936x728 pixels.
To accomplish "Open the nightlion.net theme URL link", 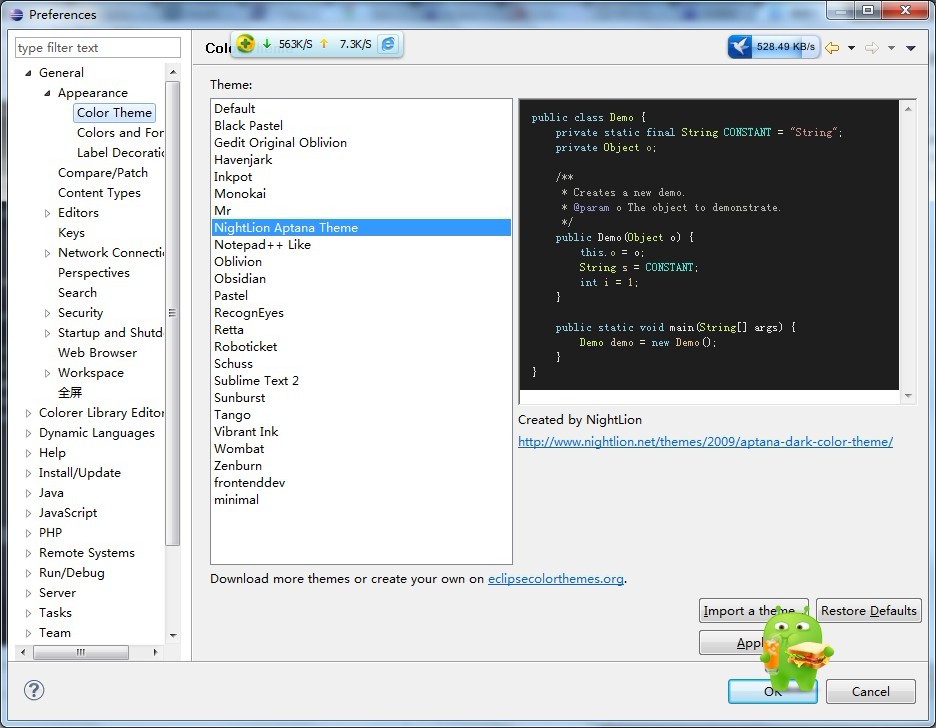I will coord(705,442).
